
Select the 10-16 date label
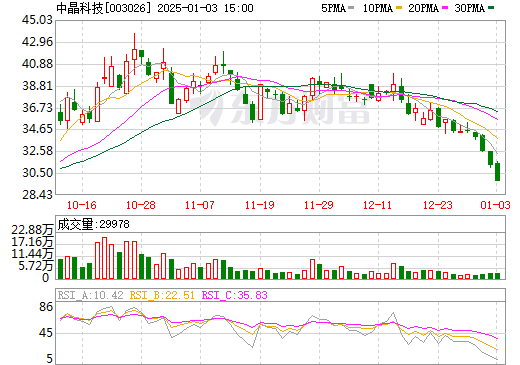tap(82, 205)
